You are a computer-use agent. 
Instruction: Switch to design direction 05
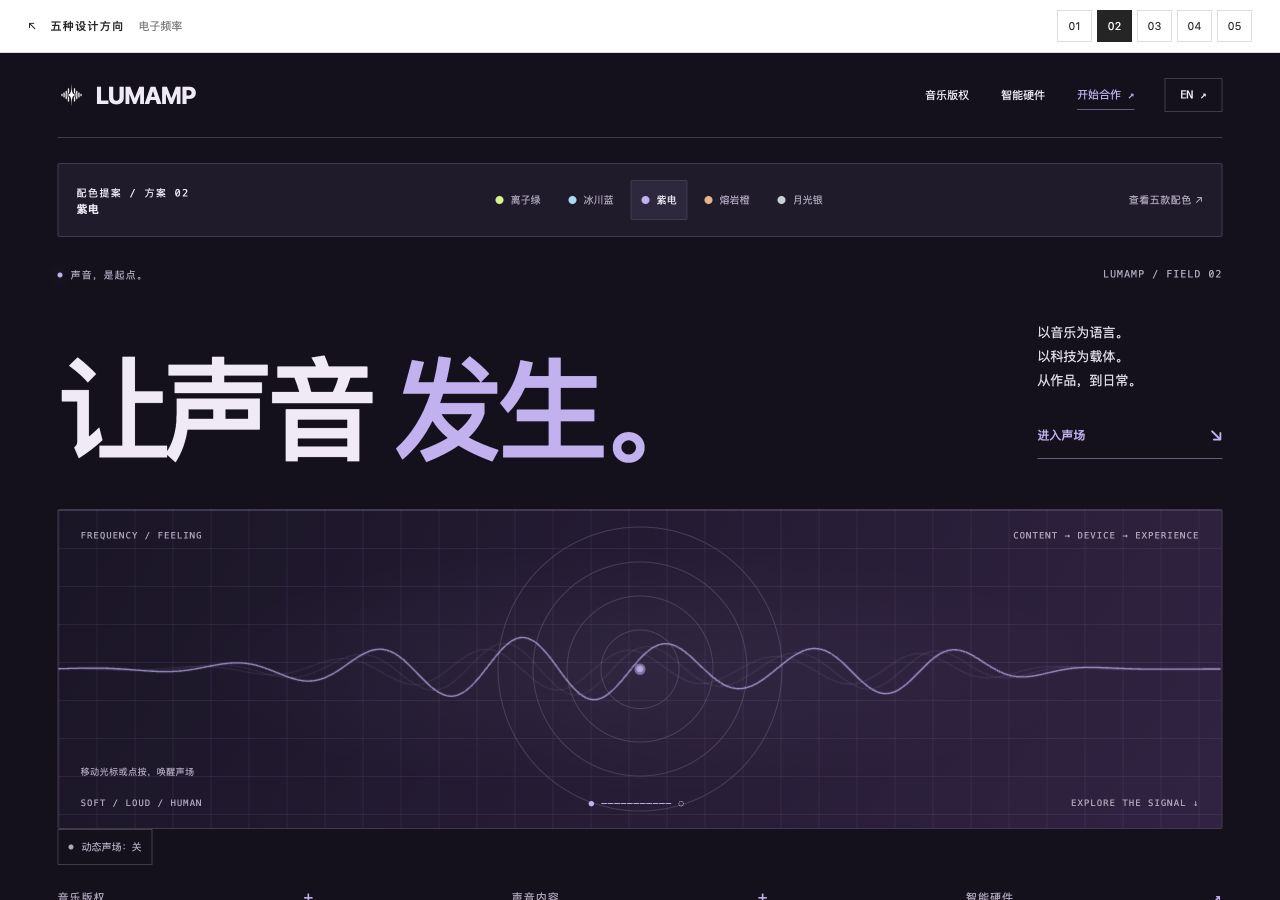point(1234,26)
